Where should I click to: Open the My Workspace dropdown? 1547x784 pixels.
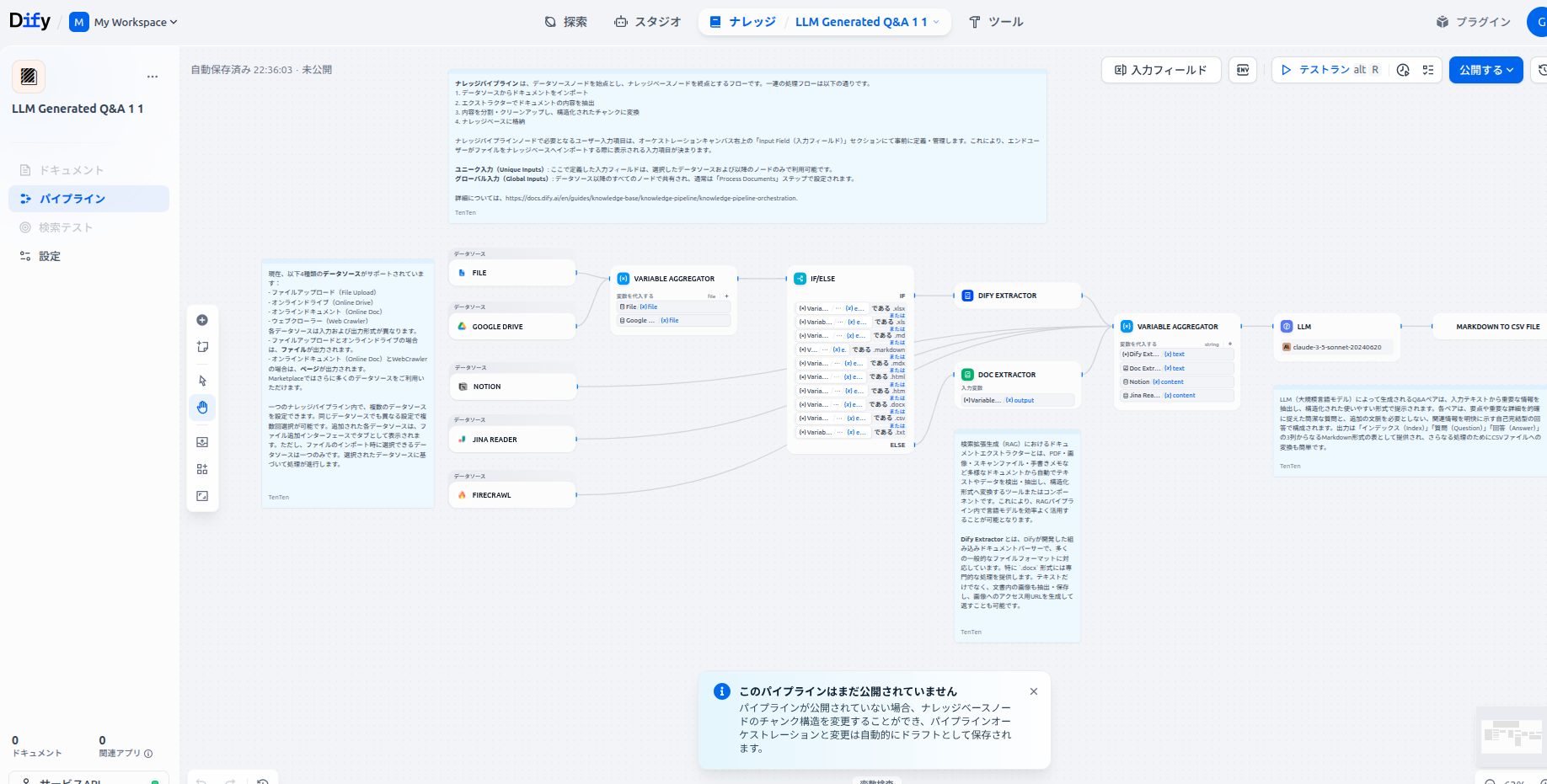124,22
